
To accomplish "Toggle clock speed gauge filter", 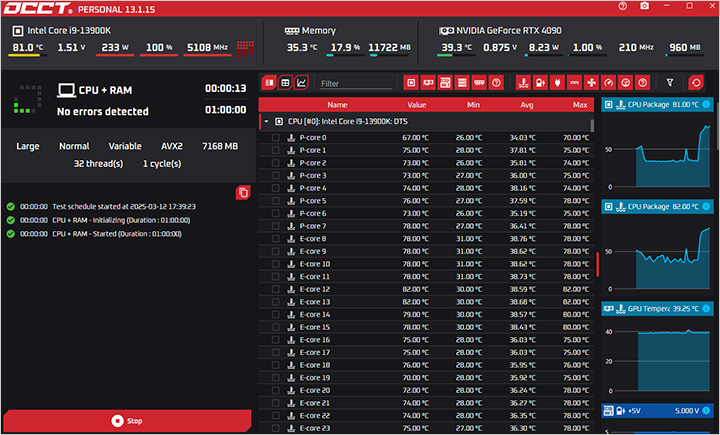I will coord(608,83).
